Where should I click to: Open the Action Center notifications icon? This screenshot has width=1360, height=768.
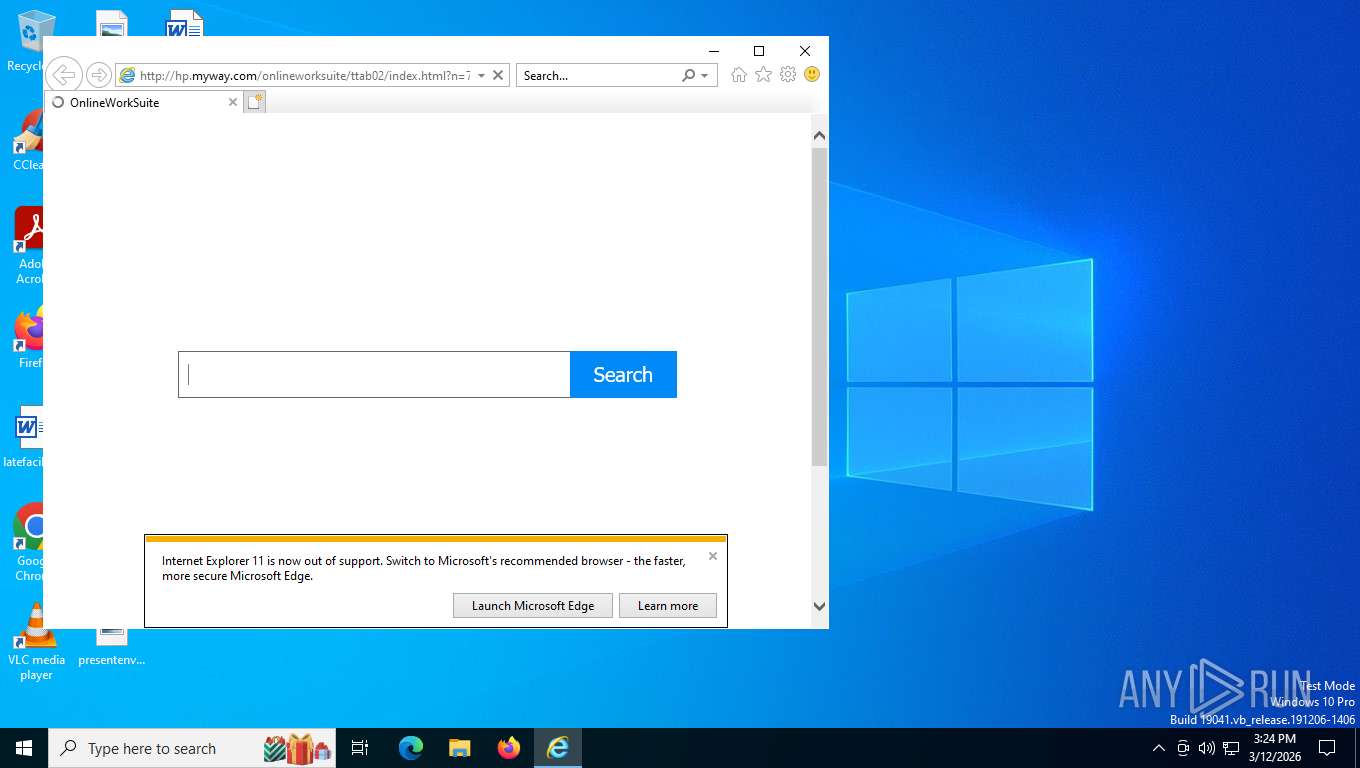[1327, 748]
